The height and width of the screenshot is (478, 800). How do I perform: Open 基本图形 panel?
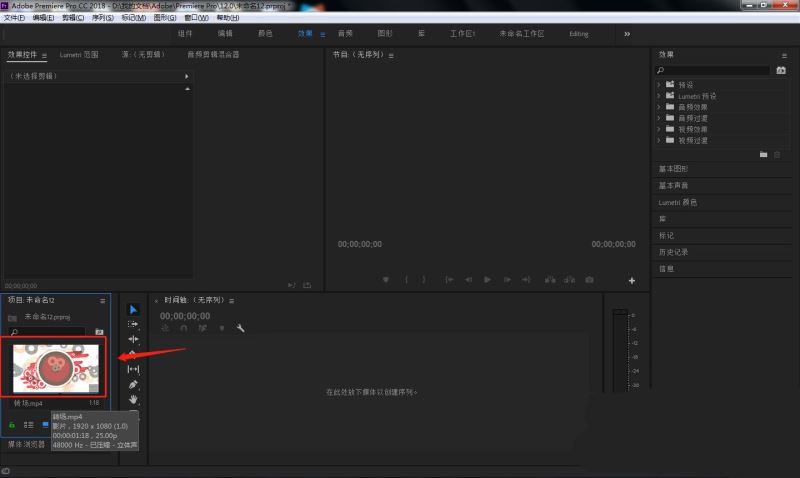tap(673, 169)
